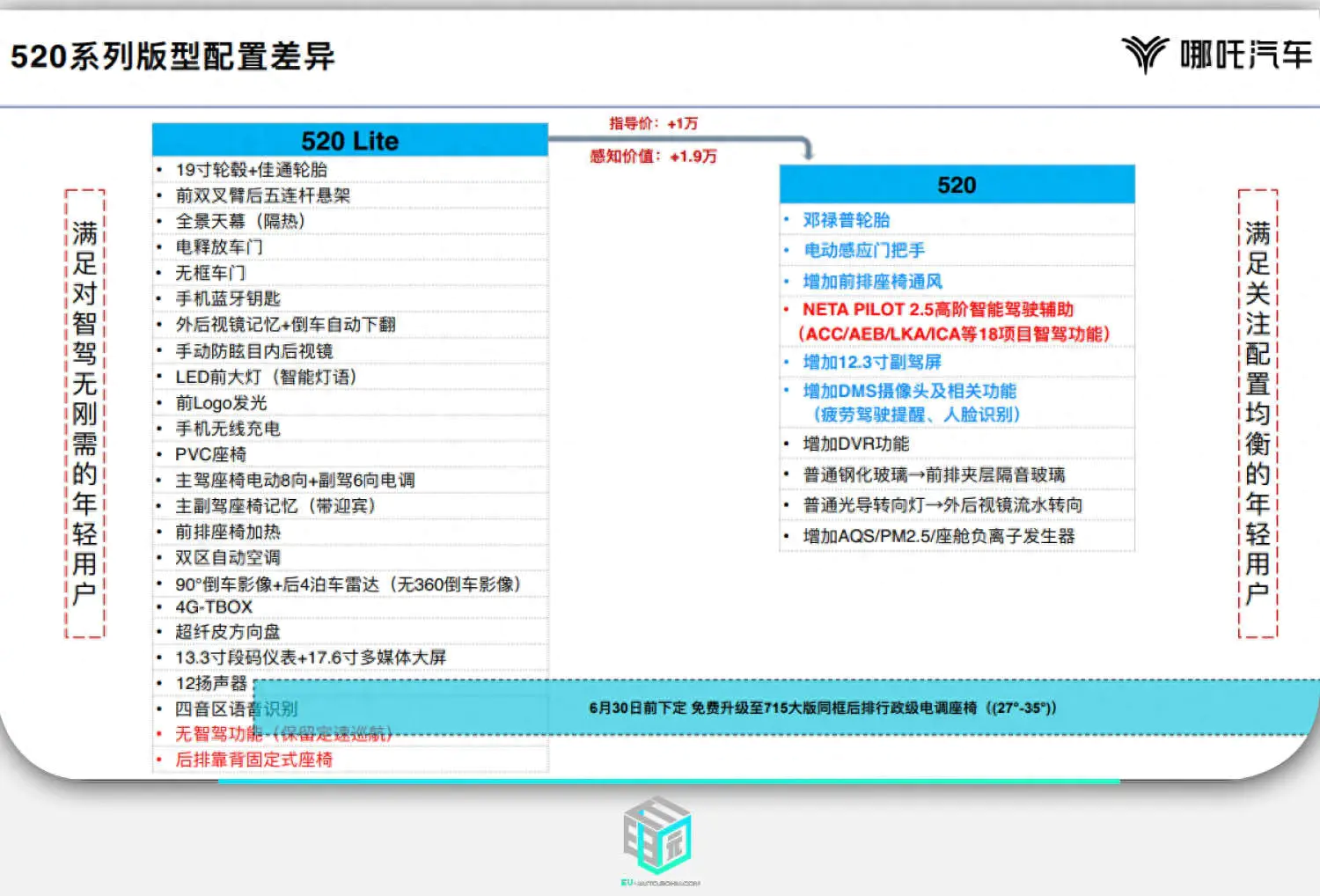Select the row '增加前排座椅通风'
The width and height of the screenshot is (1320, 896).
pos(957,282)
